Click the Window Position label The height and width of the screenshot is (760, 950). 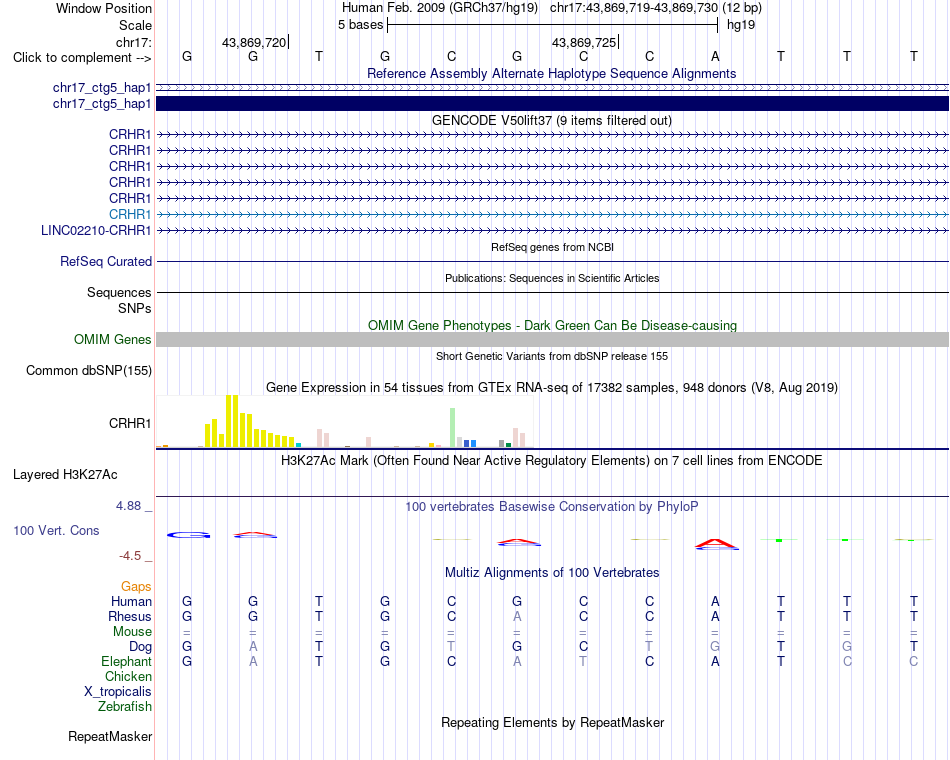(104, 8)
